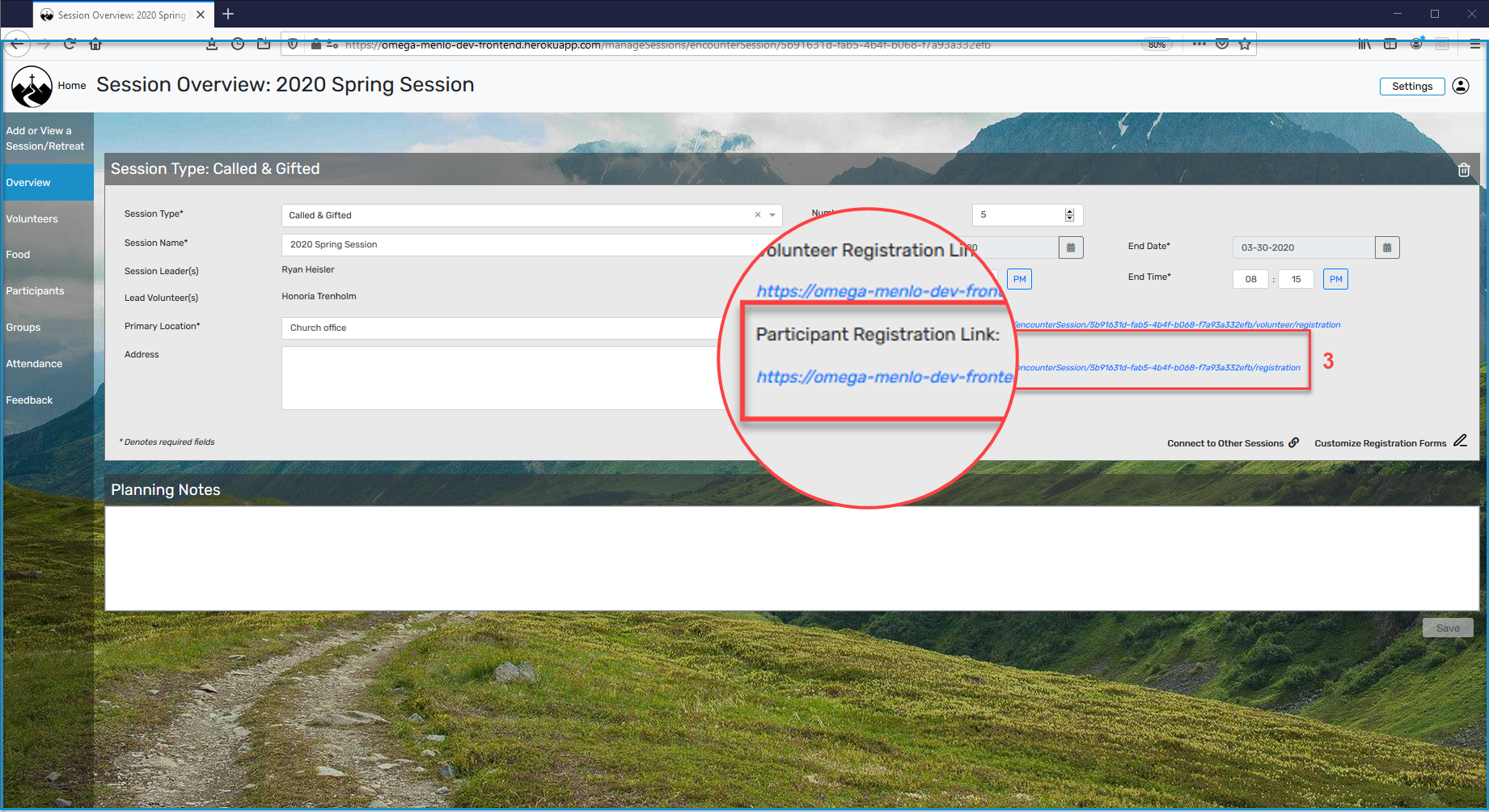
Task: Click the Session Leader name Ryan Heisler
Action: (308, 270)
